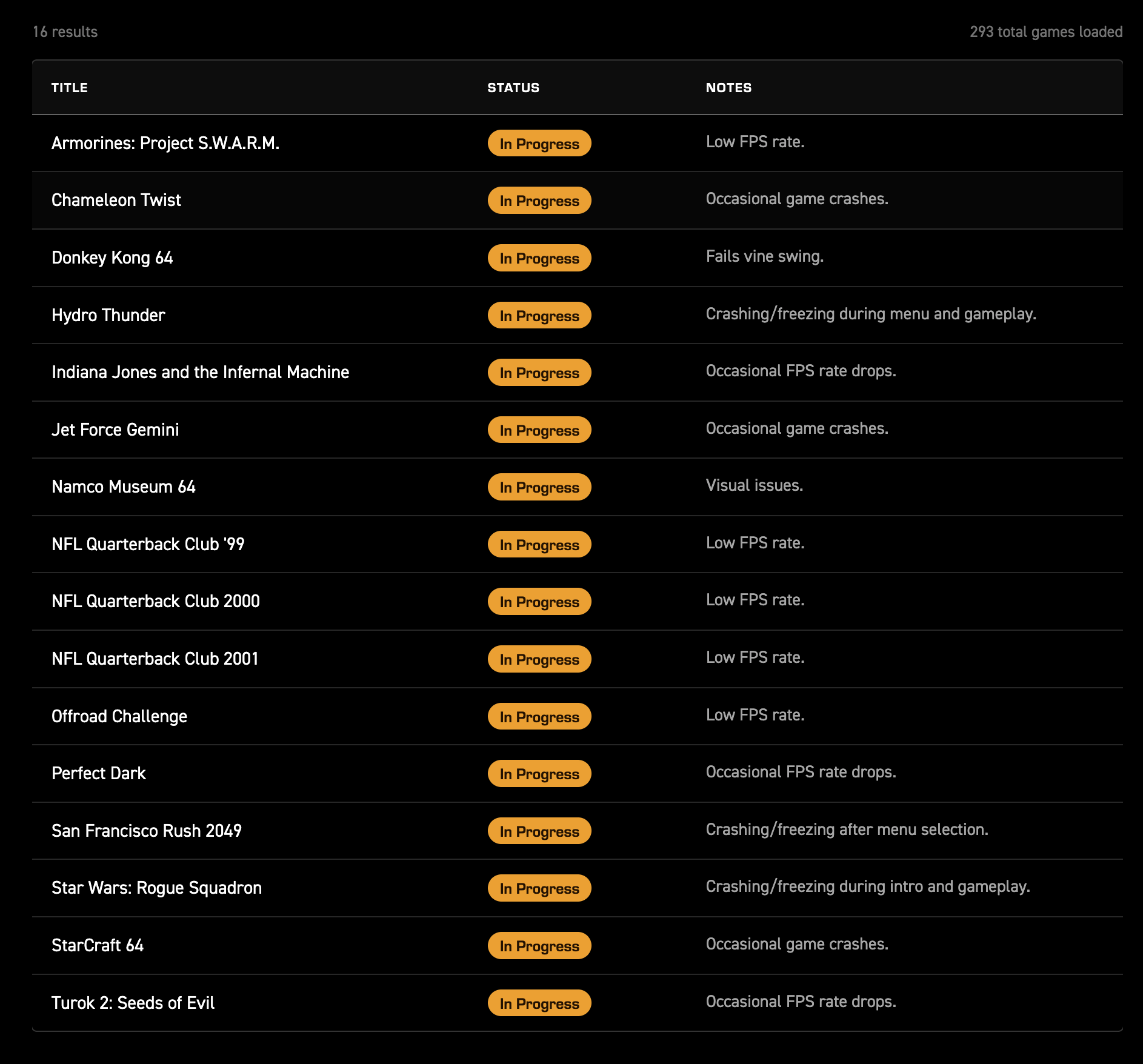Click Hydro Thunder's In Progress status badge
The height and width of the screenshot is (1064, 1143).
click(x=539, y=316)
